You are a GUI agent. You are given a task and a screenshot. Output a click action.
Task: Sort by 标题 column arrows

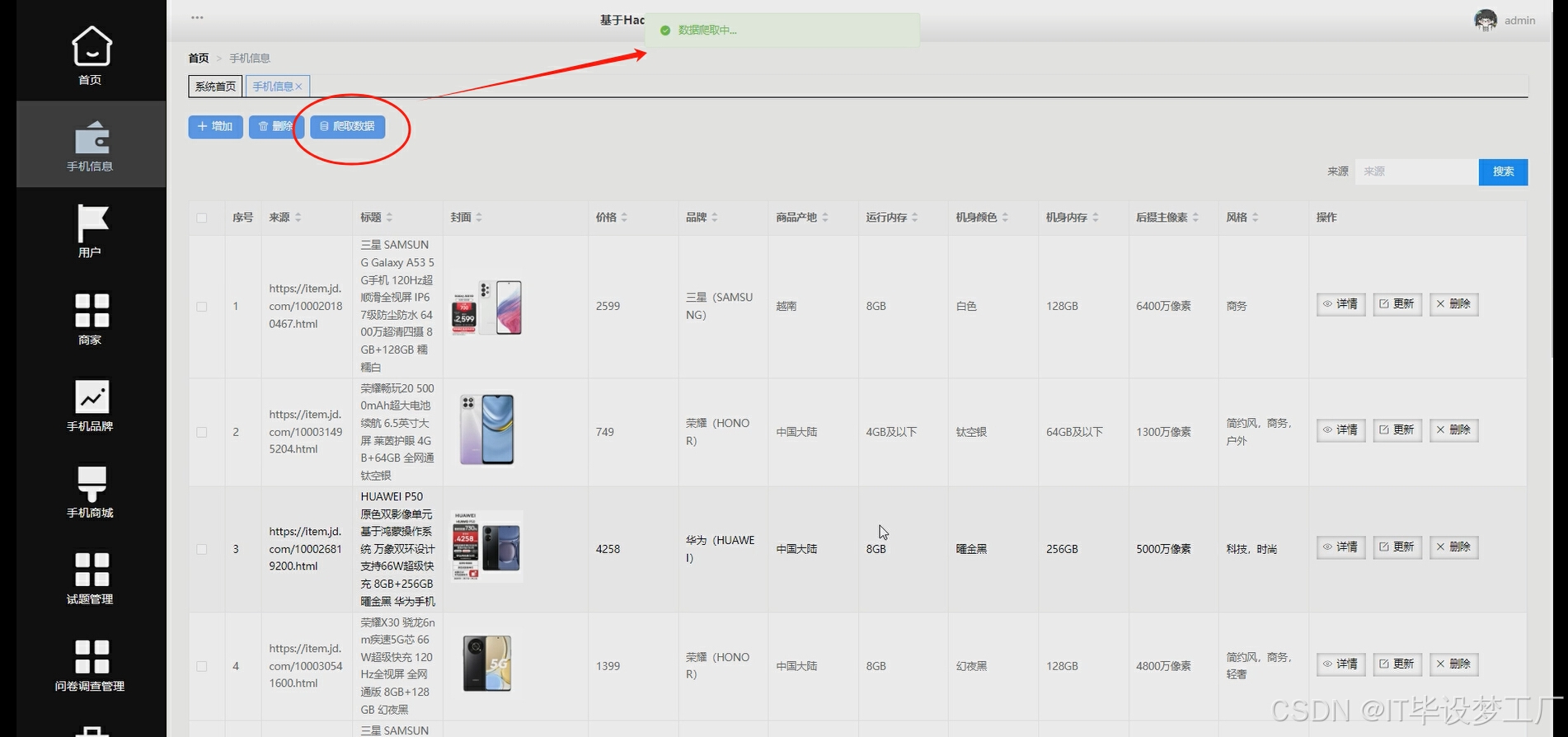[389, 218]
